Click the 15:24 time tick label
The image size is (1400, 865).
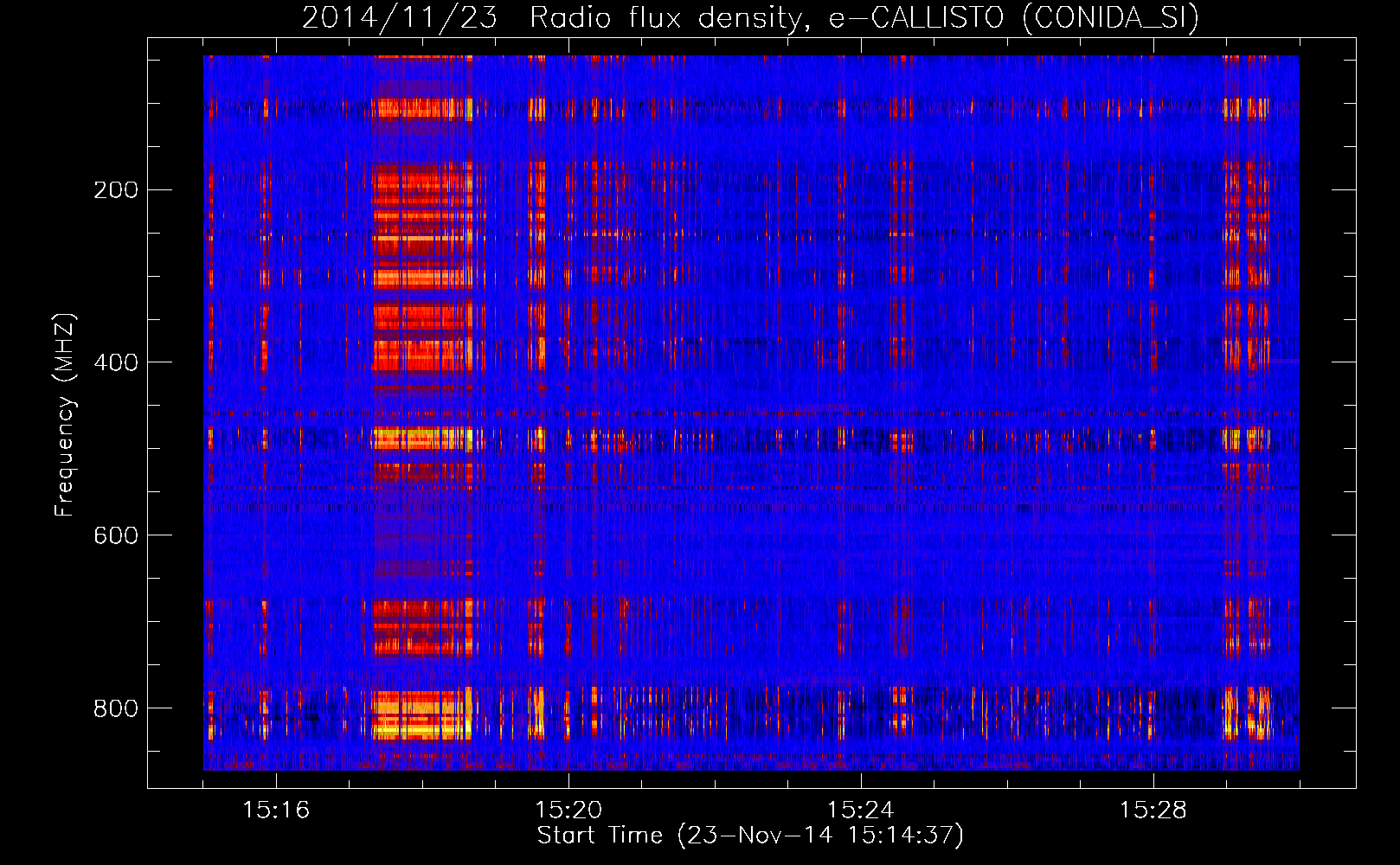(x=861, y=811)
